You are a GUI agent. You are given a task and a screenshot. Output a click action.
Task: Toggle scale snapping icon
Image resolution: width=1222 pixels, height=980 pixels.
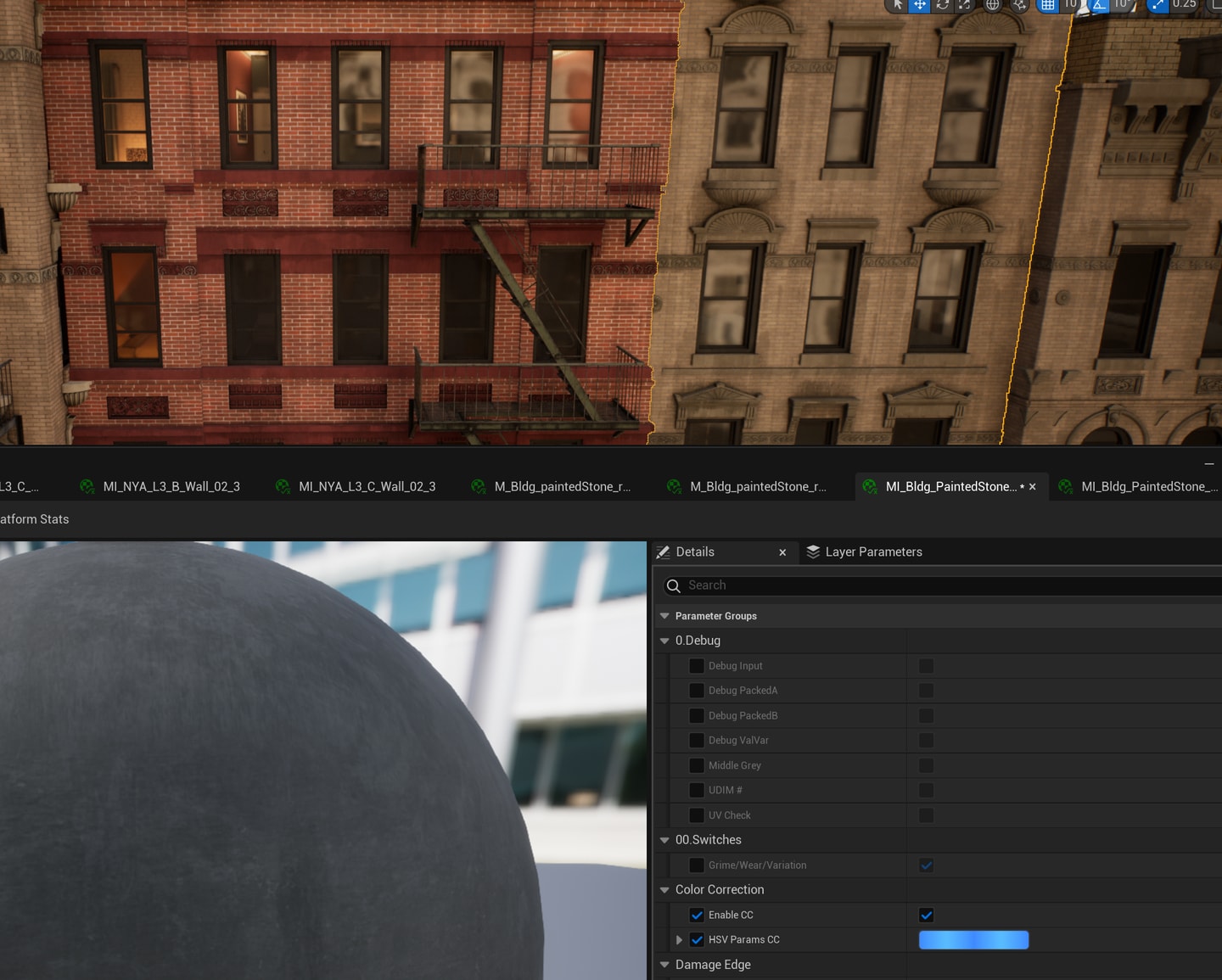tap(1158, 4)
